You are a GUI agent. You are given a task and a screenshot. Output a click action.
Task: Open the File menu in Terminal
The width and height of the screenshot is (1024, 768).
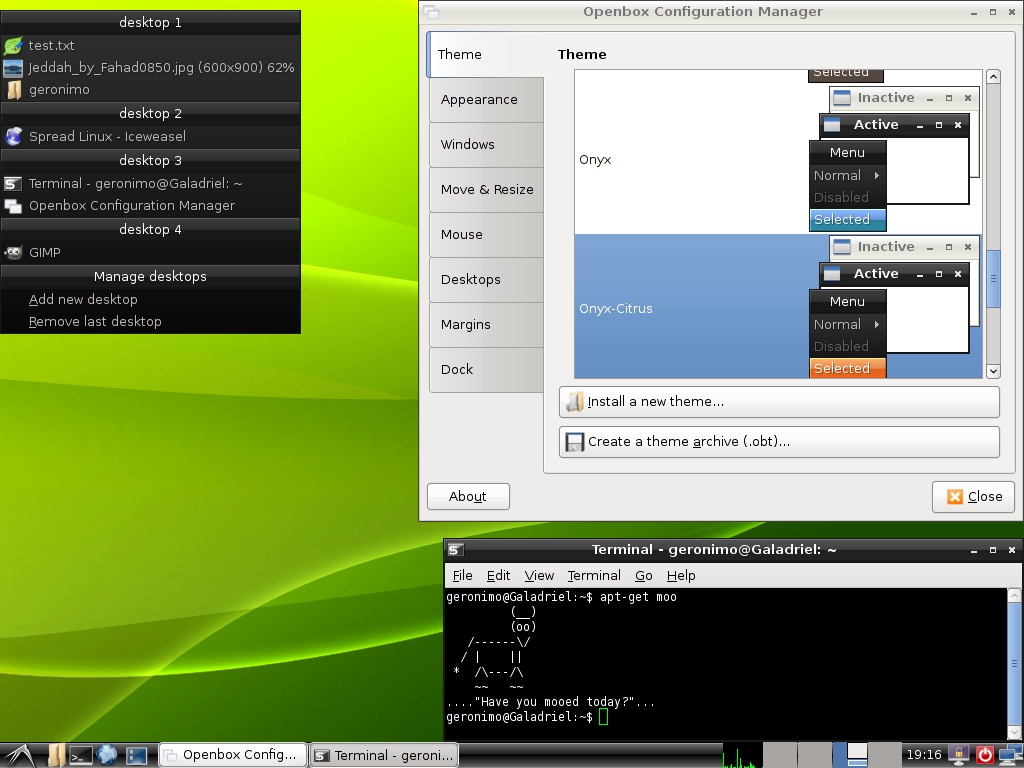(462, 575)
